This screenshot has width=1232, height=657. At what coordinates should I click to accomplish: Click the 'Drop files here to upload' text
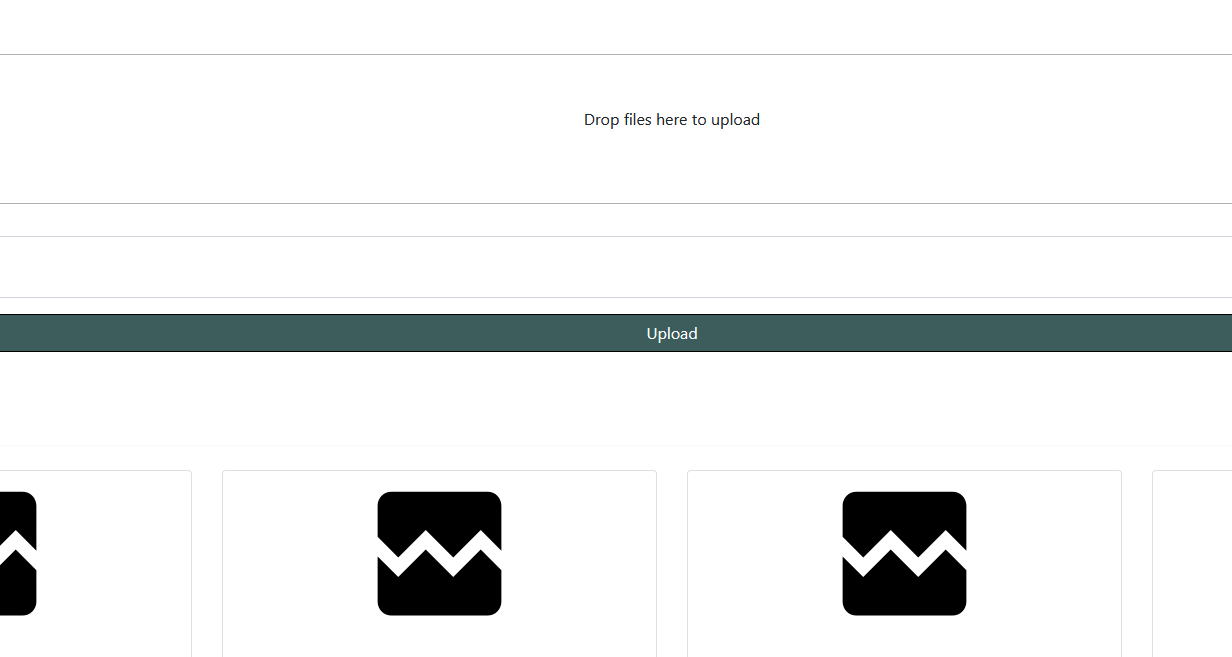point(672,120)
